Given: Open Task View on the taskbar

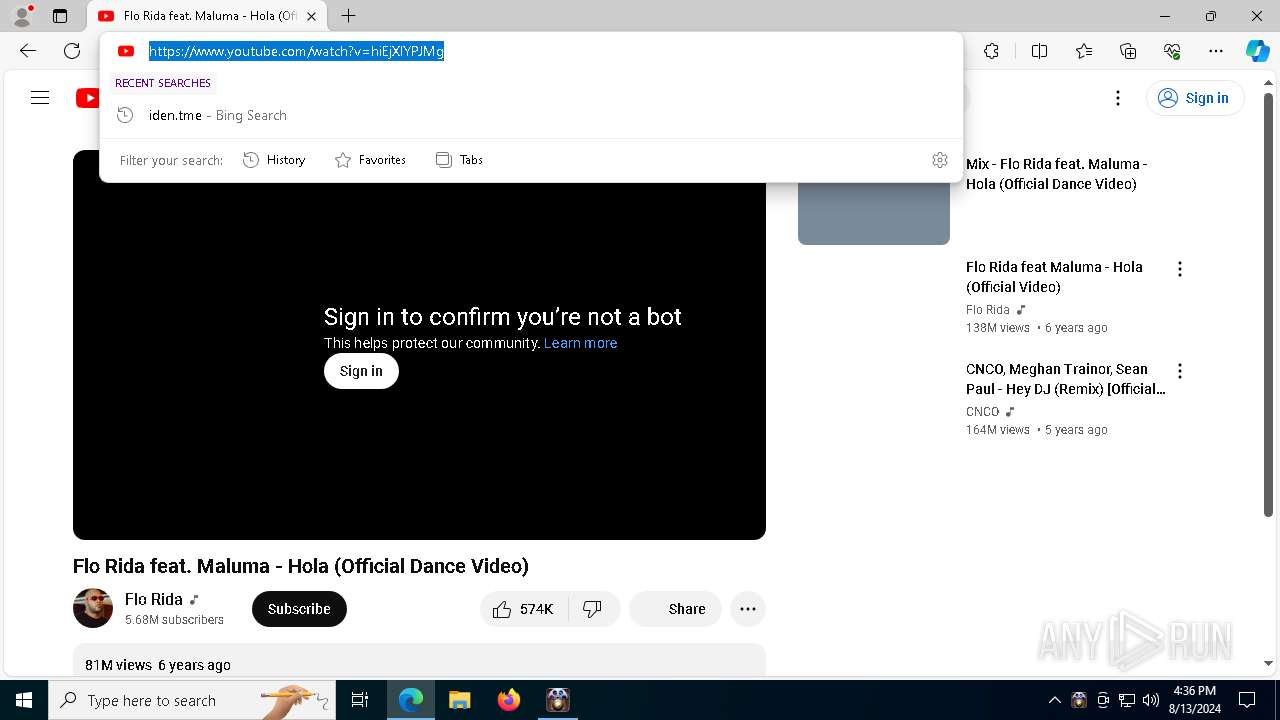Looking at the screenshot, I should pyautogui.click(x=360, y=700).
